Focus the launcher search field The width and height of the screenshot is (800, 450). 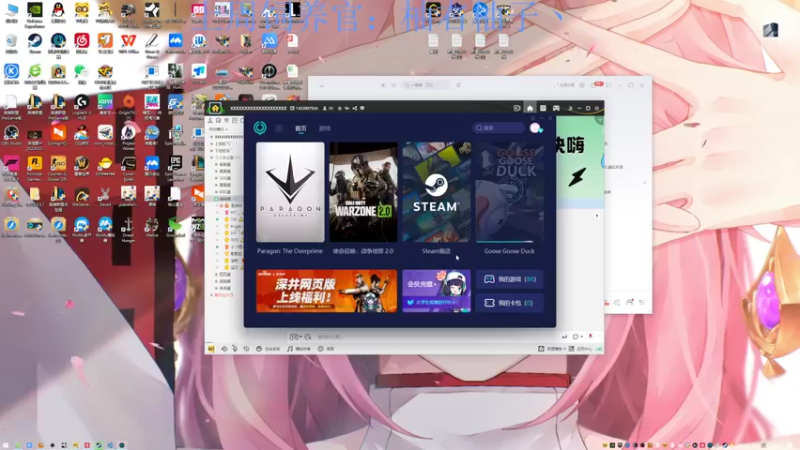(498, 128)
